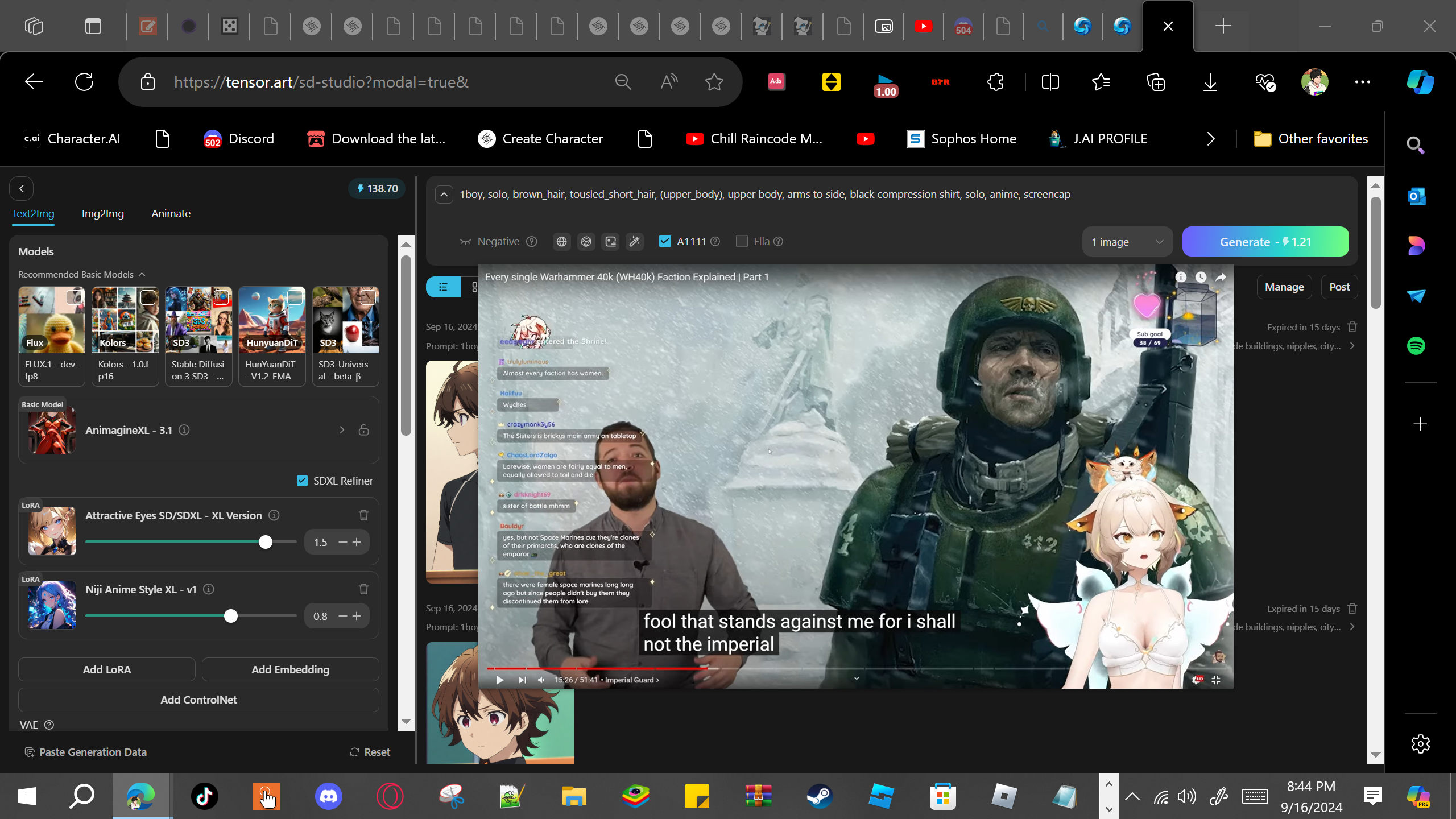Switch to the Animate tab
Viewport: 1456px width, 819px height.
tap(171, 214)
